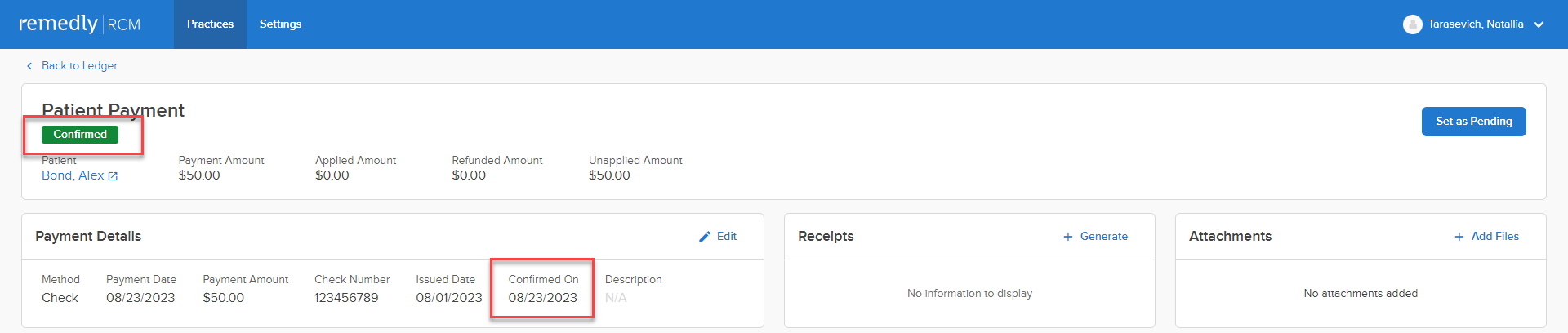Click Edit in Payment Details
1568x333 pixels.
(726, 237)
